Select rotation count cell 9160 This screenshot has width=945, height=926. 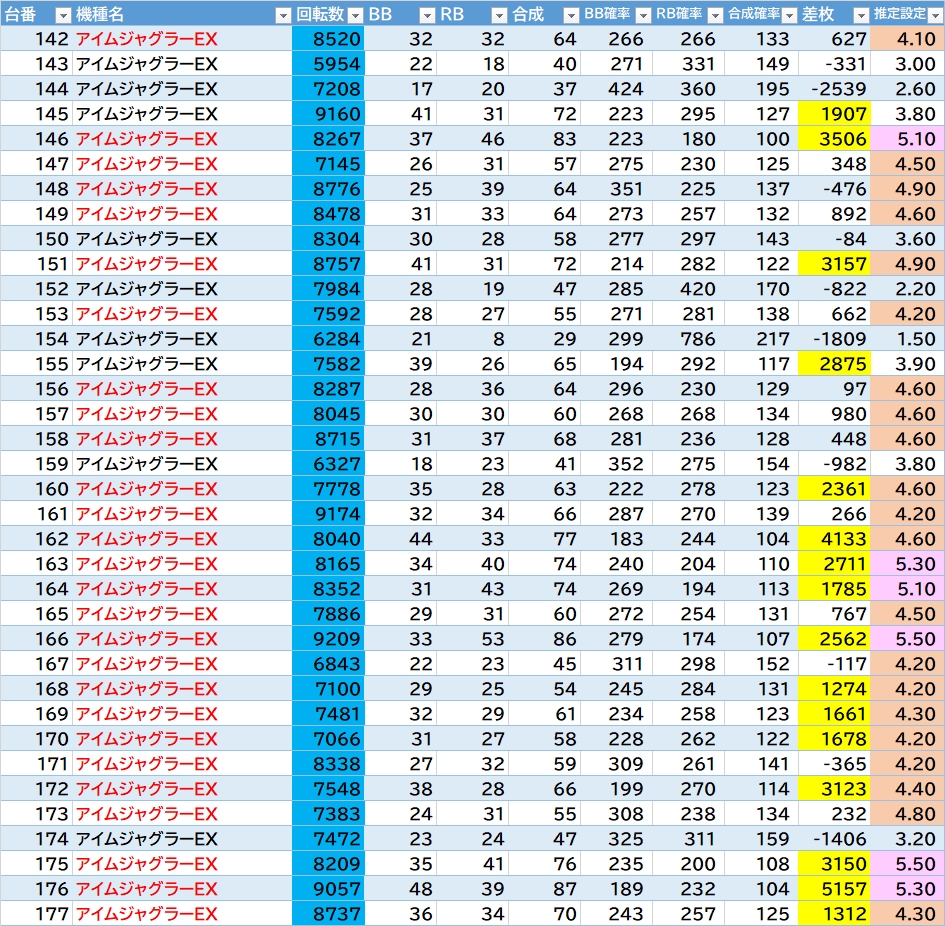click(x=328, y=113)
